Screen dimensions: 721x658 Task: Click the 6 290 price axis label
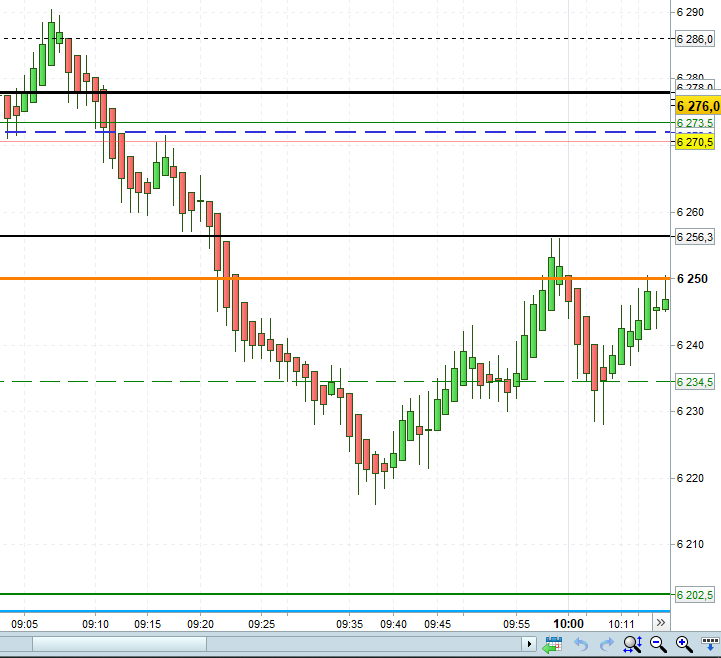click(690, 12)
